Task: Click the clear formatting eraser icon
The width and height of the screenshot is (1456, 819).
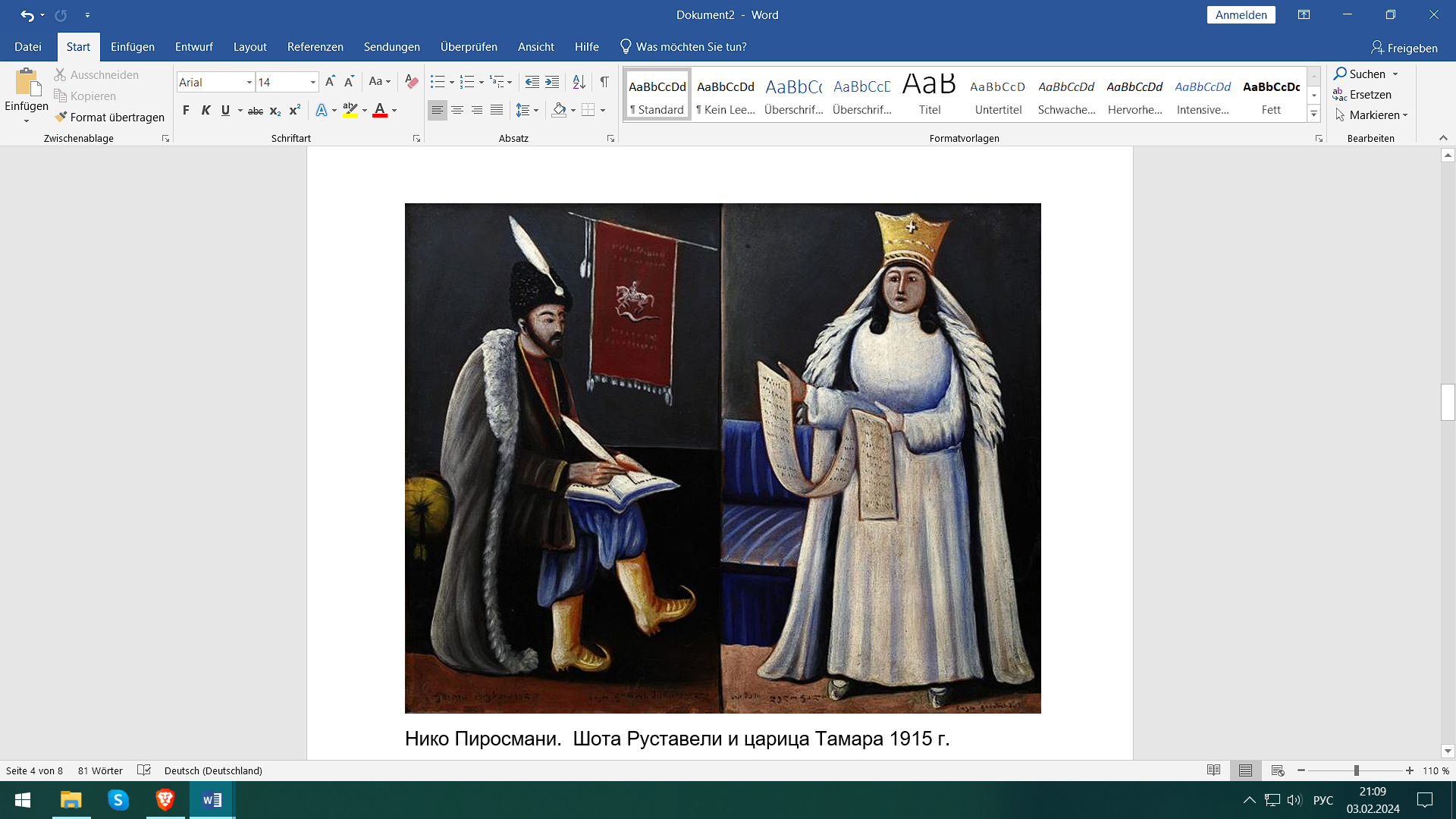Action: coord(411,82)
